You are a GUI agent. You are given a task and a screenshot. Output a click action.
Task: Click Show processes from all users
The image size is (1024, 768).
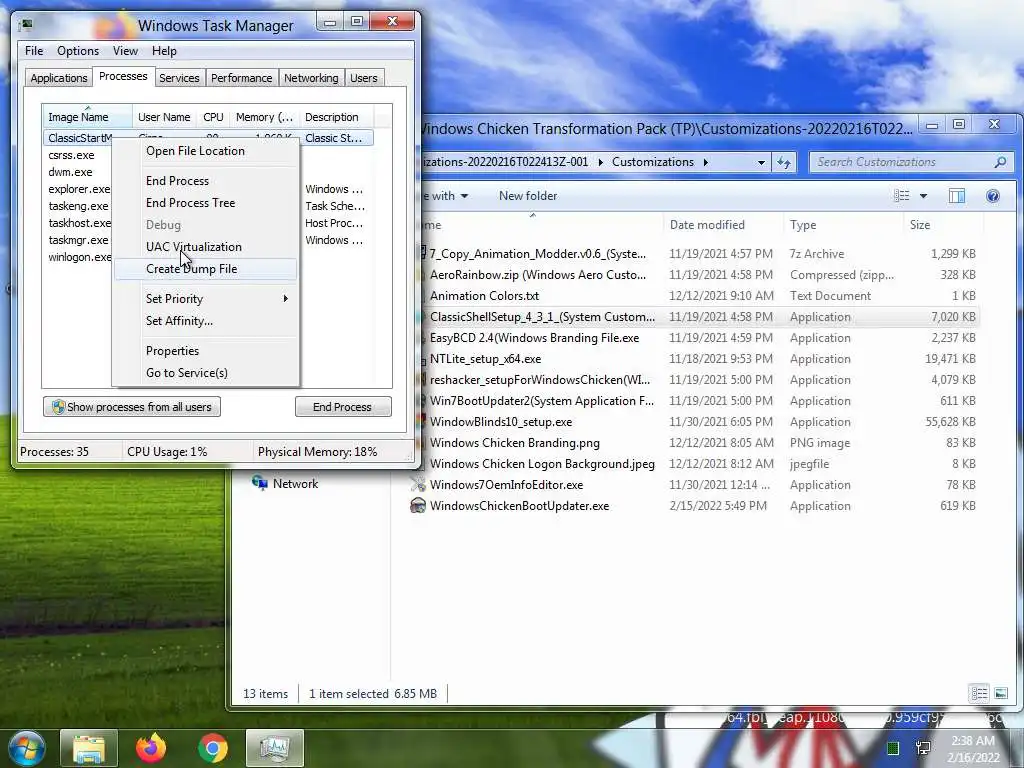coord(132,407)
